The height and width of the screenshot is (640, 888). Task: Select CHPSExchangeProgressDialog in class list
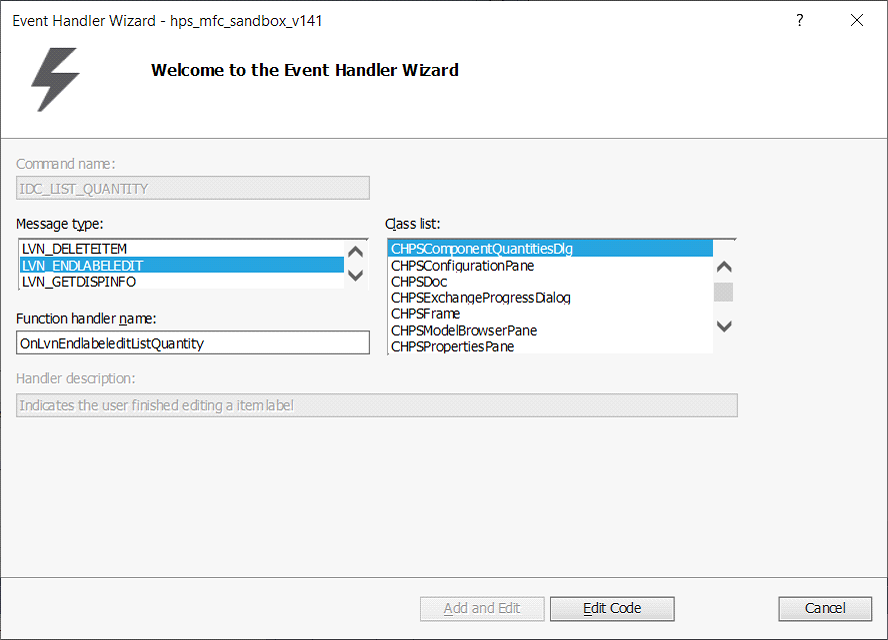click(550, 297)
